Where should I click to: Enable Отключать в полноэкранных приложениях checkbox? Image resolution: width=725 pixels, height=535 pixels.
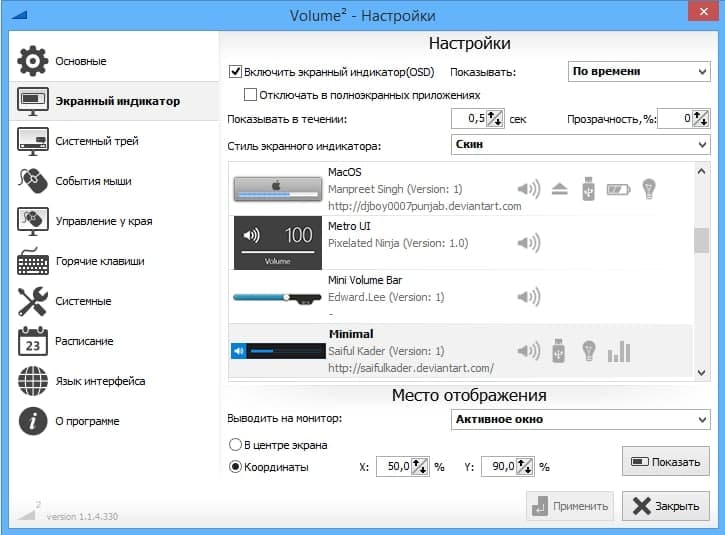point(250,95)
